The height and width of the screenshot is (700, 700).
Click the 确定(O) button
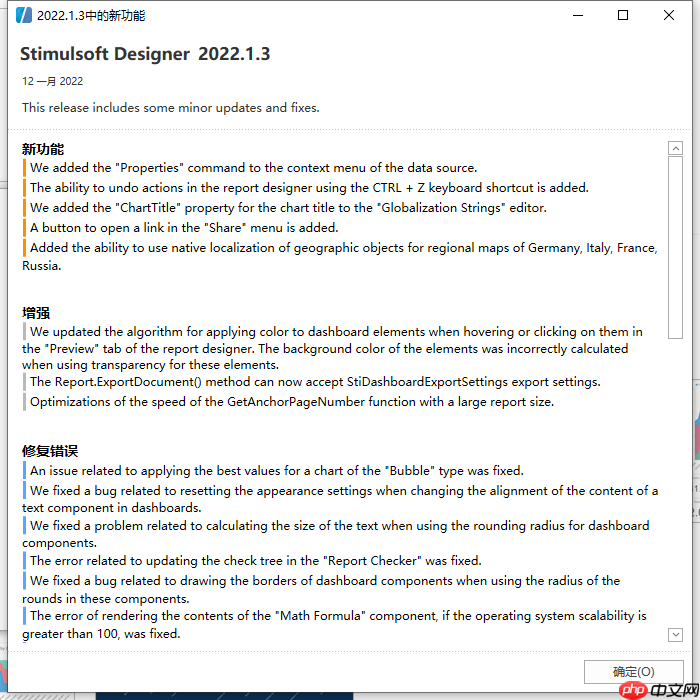point(633,671)
